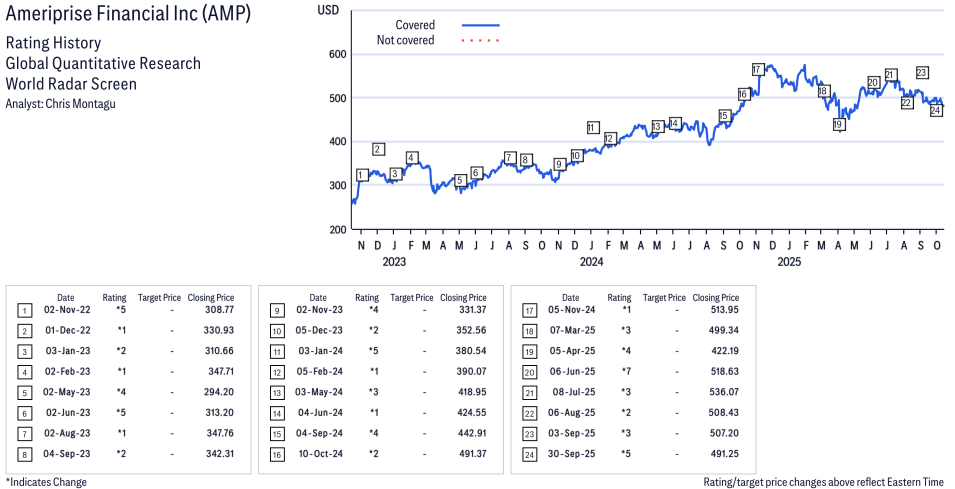Click chart marker 19 at the 2025 dip
Image resolution: width=955 pixels, height=489 pixels.
click(x=838, y=124)
